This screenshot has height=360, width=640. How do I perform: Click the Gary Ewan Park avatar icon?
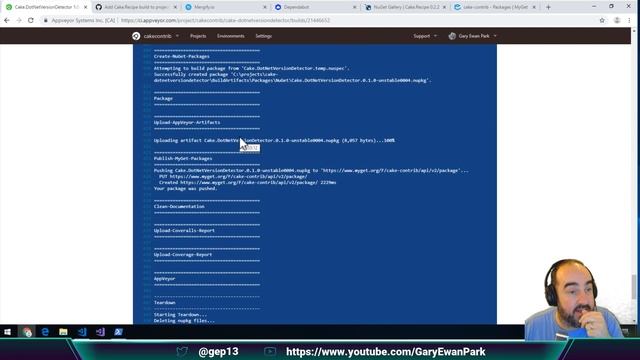tap(452, 36)
